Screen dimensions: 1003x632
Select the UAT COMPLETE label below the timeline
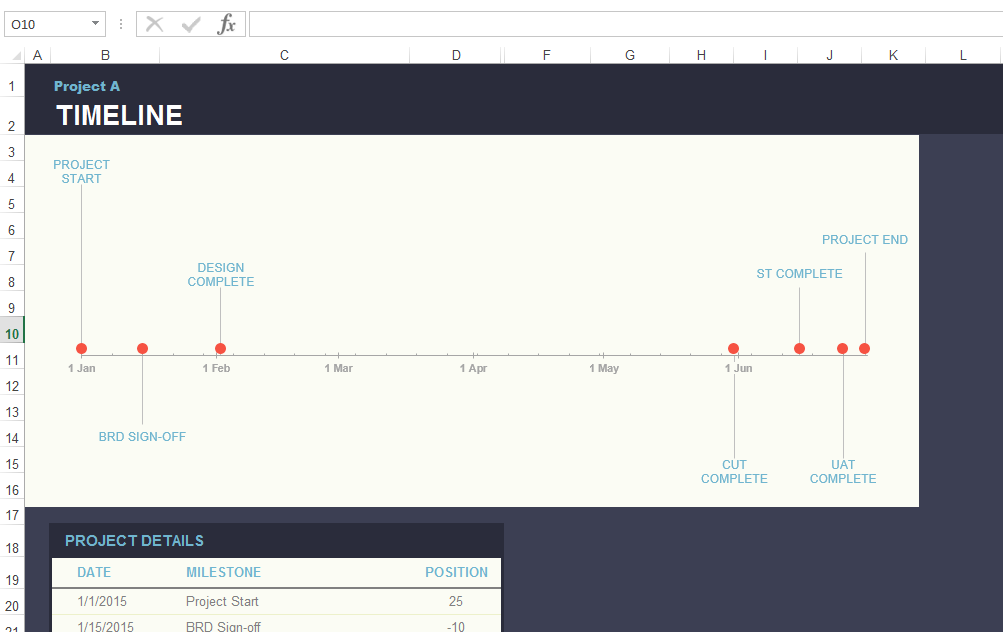[842, 471]
